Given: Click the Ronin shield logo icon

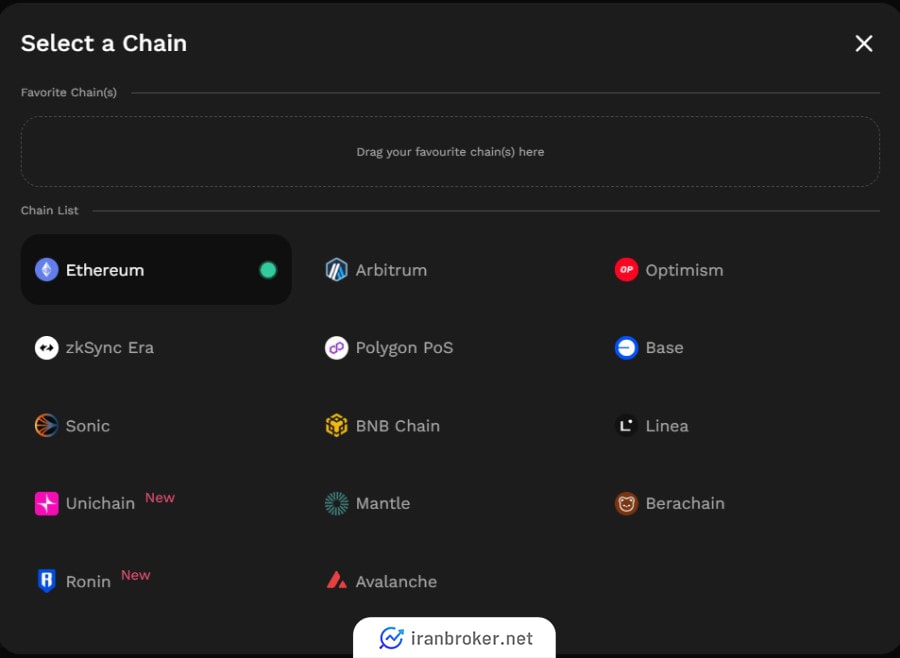Looking at the screenshot, I should click(46, 581).
